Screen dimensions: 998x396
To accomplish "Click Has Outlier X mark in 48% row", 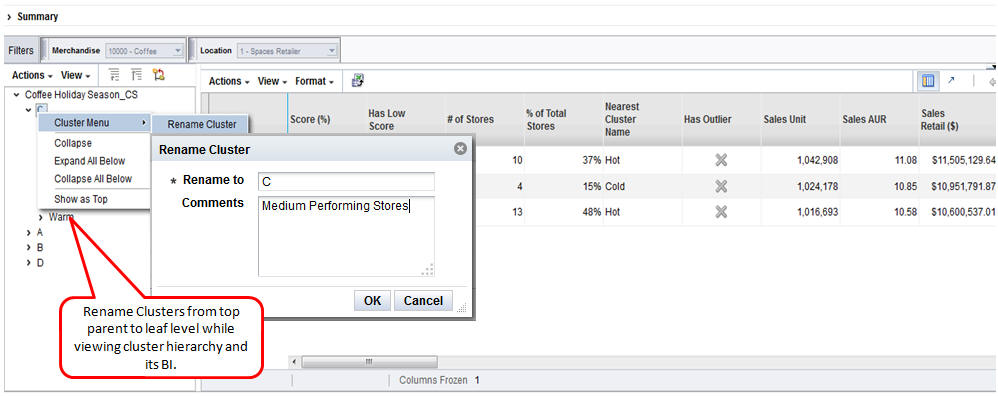I will coord(720,212).
